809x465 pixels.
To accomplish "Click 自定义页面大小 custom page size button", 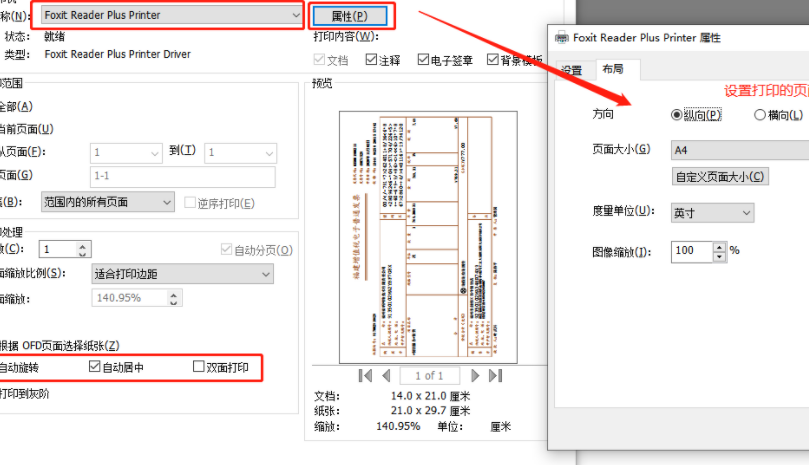I will pos(720,177).
